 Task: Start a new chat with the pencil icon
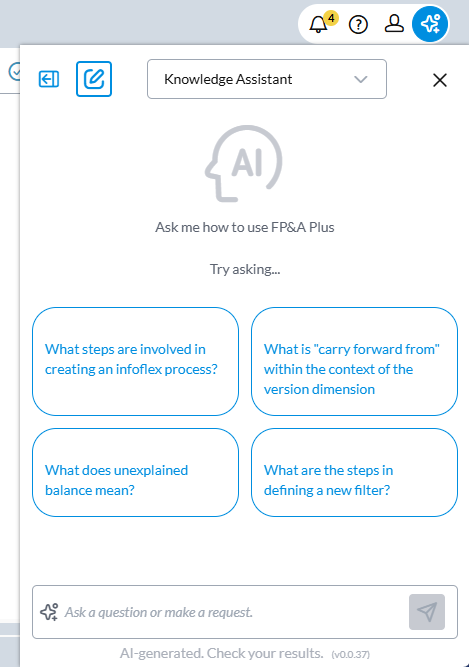pyautogui.click(x=94, y=79)
